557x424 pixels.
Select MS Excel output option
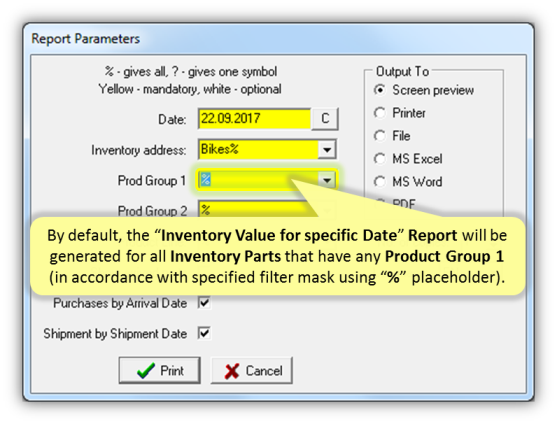380,159
